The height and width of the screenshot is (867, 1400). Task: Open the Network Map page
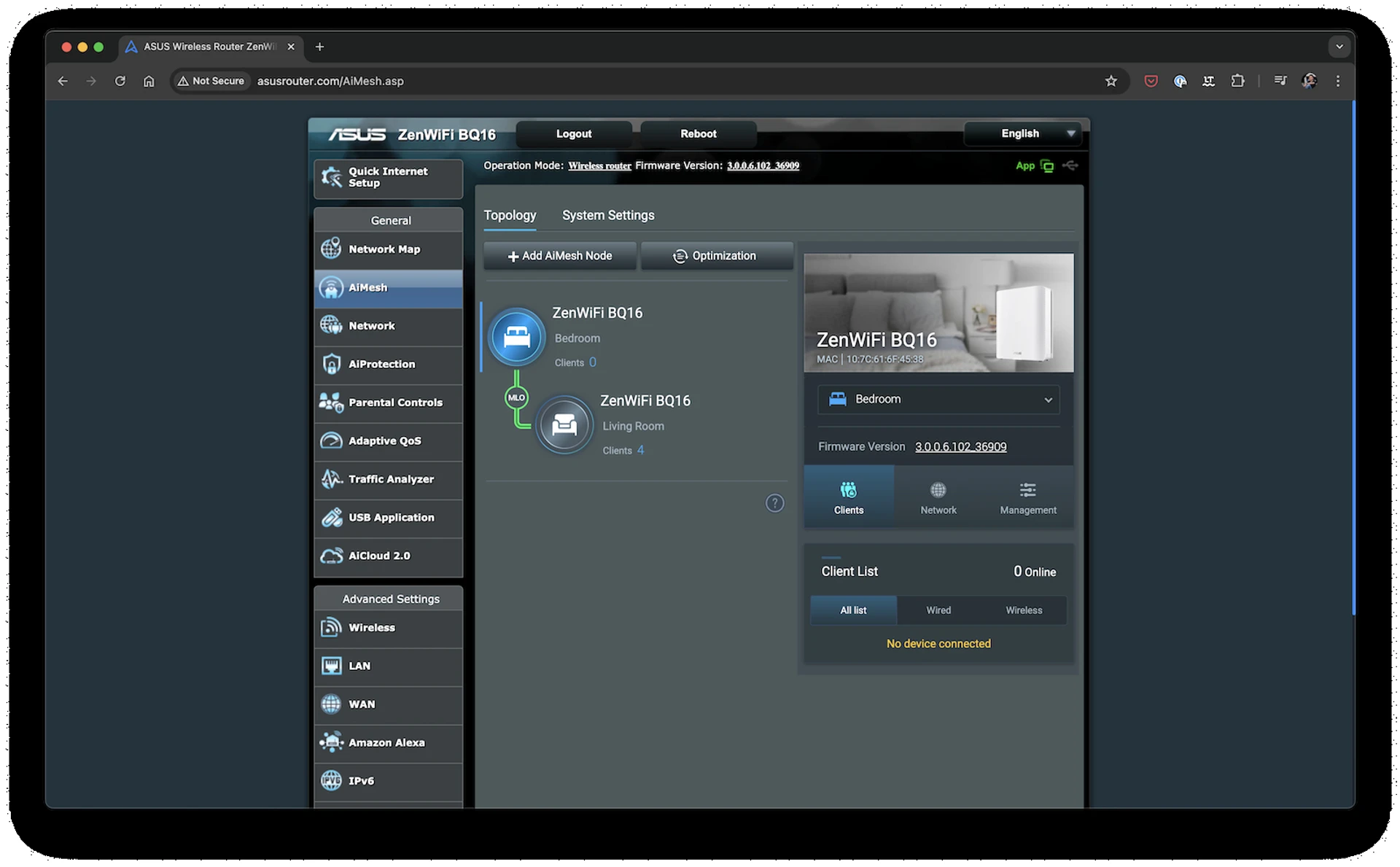point(388,249)
